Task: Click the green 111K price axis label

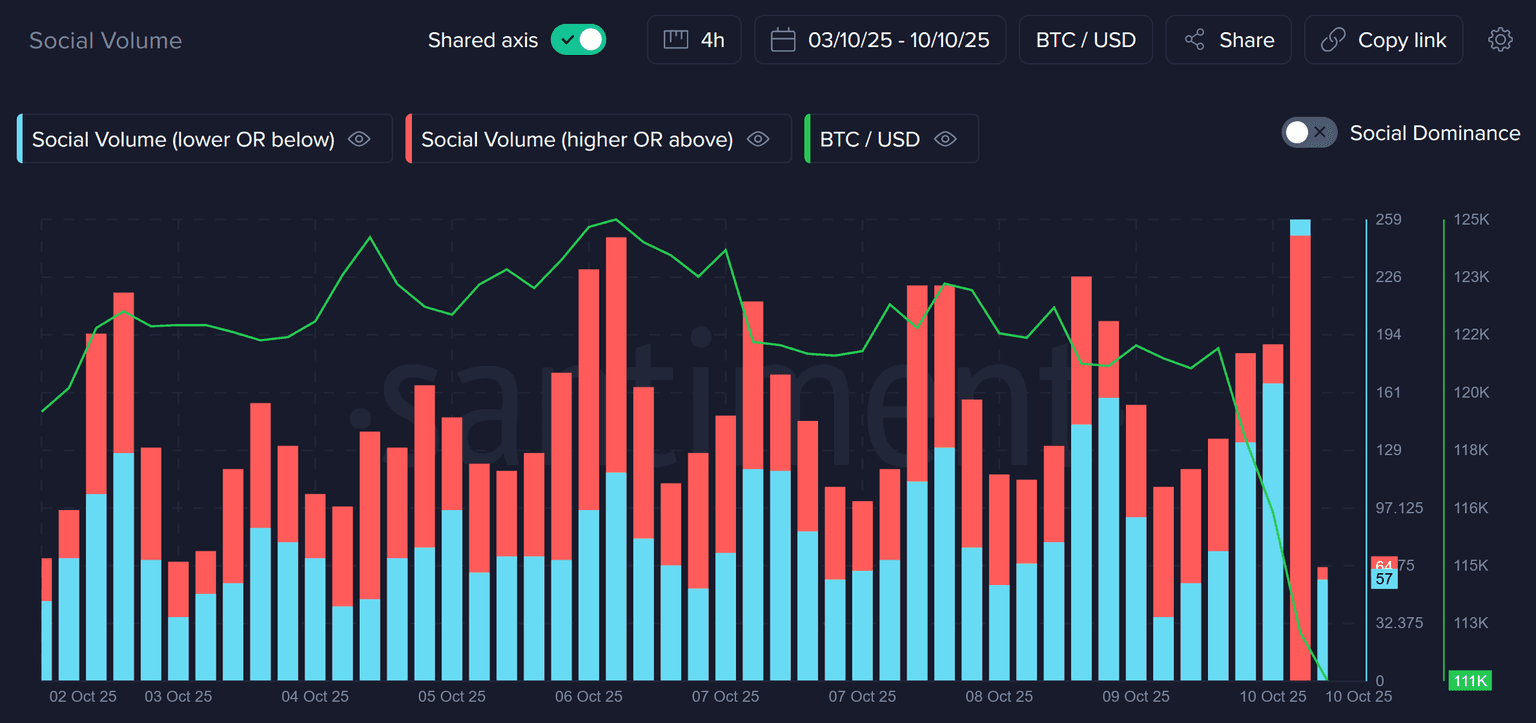Action: [x=1469, y=681]
